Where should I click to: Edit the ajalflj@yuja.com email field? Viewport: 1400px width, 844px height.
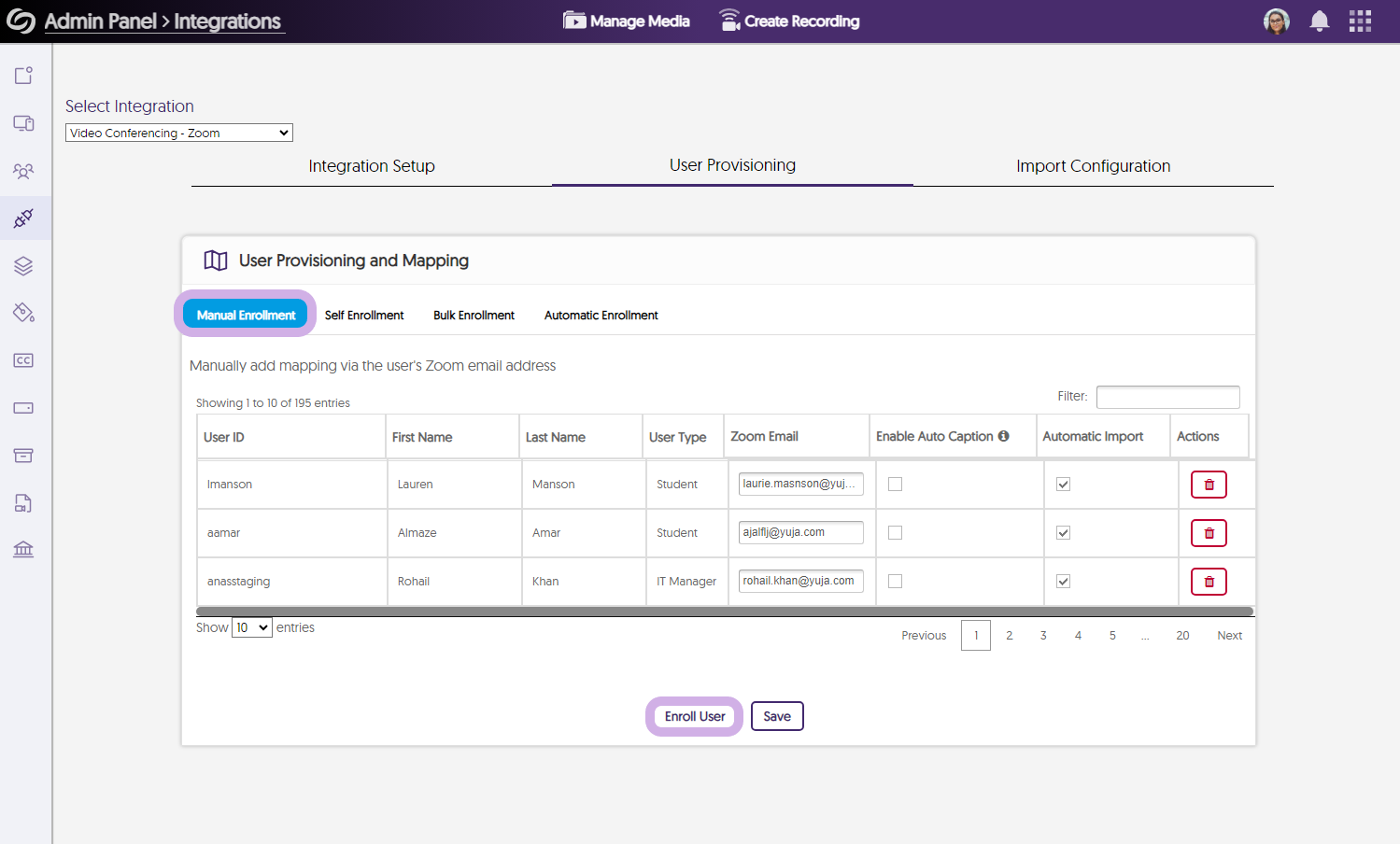(800, 532)
